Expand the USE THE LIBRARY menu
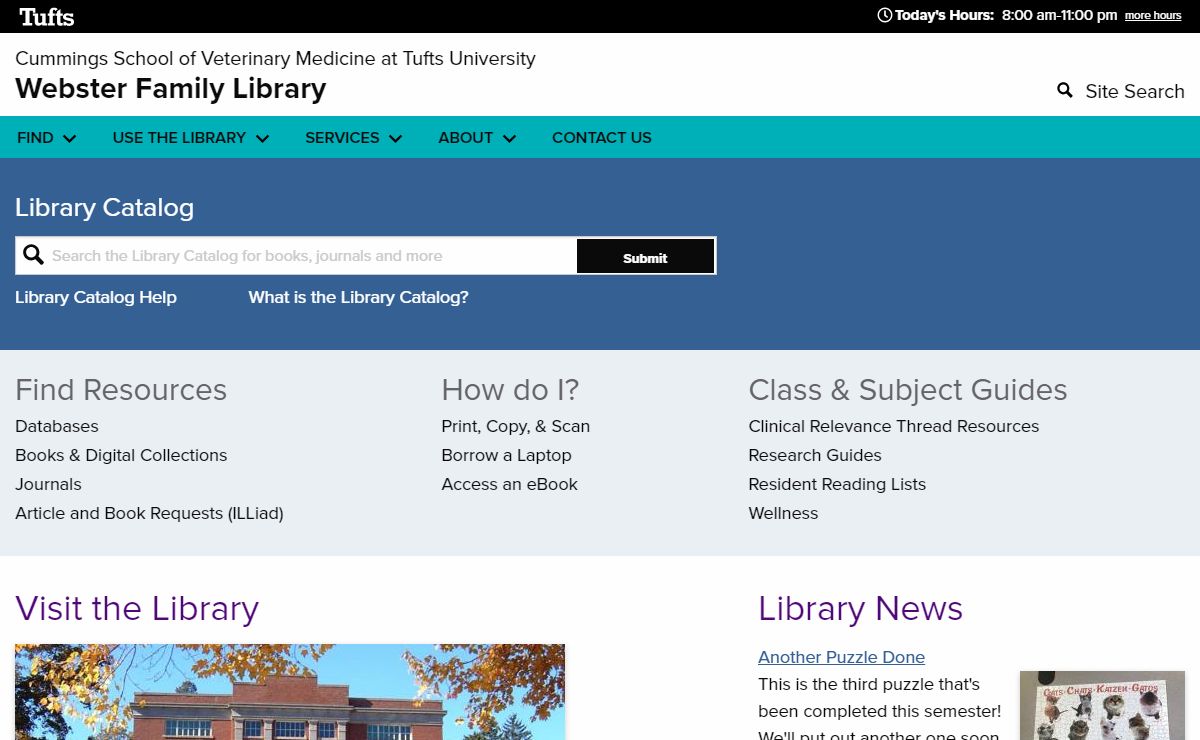The image size is (1200, 740). click(191, 138)
